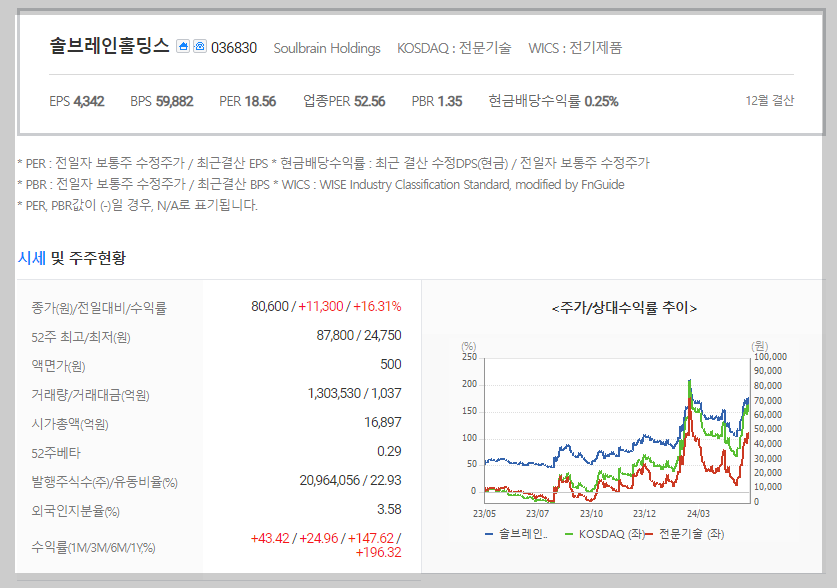Click 외국인지분율(%) row label
Screen dimensions: 837x588
click(x=75, y=511)
